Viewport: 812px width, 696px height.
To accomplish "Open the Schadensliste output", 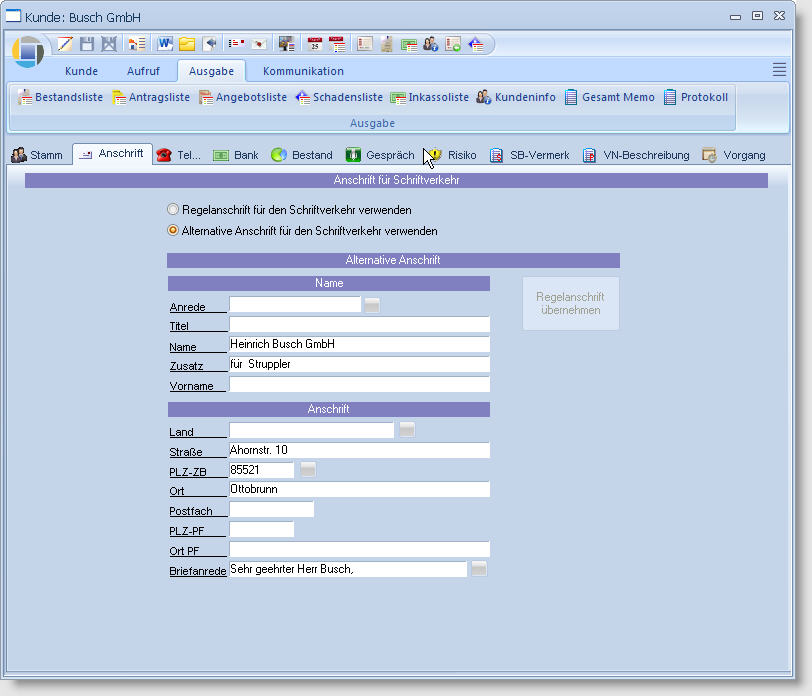I will (339, 97).
